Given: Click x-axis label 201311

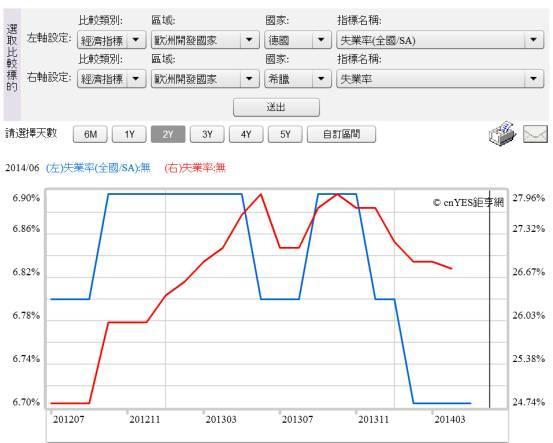Looking at the screenshot, I should coord(373,419).
